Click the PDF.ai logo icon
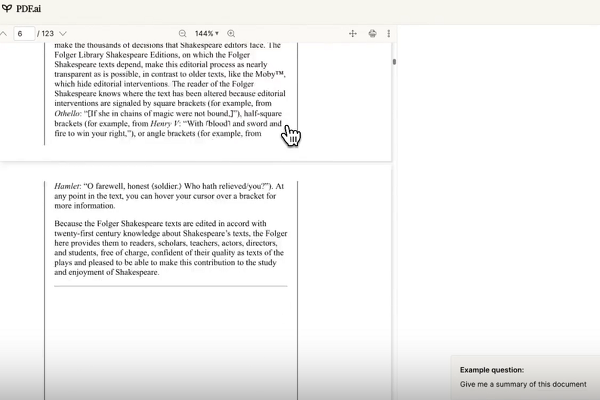The image size is (600, 400). coord(7,8)
